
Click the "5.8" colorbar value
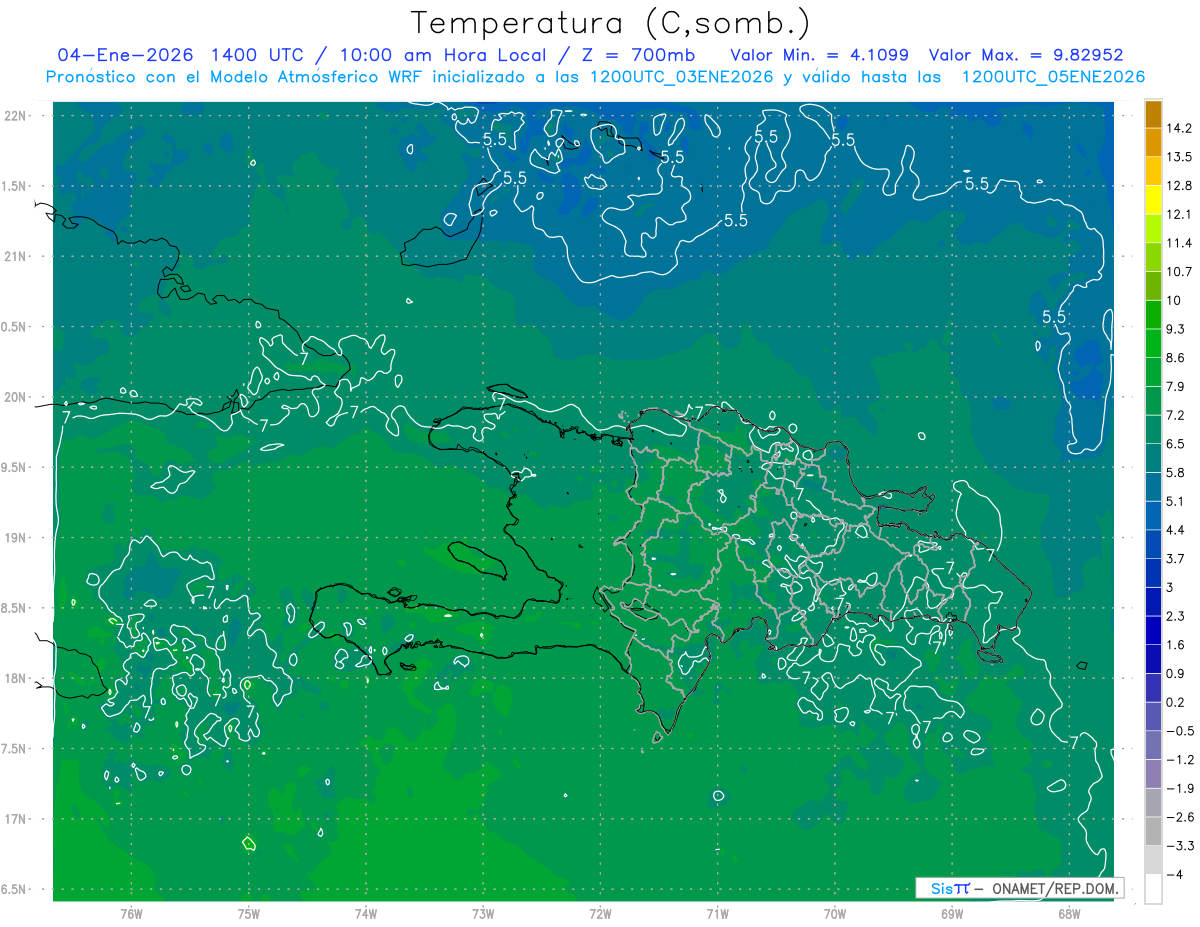click(x=1176, y=472)
